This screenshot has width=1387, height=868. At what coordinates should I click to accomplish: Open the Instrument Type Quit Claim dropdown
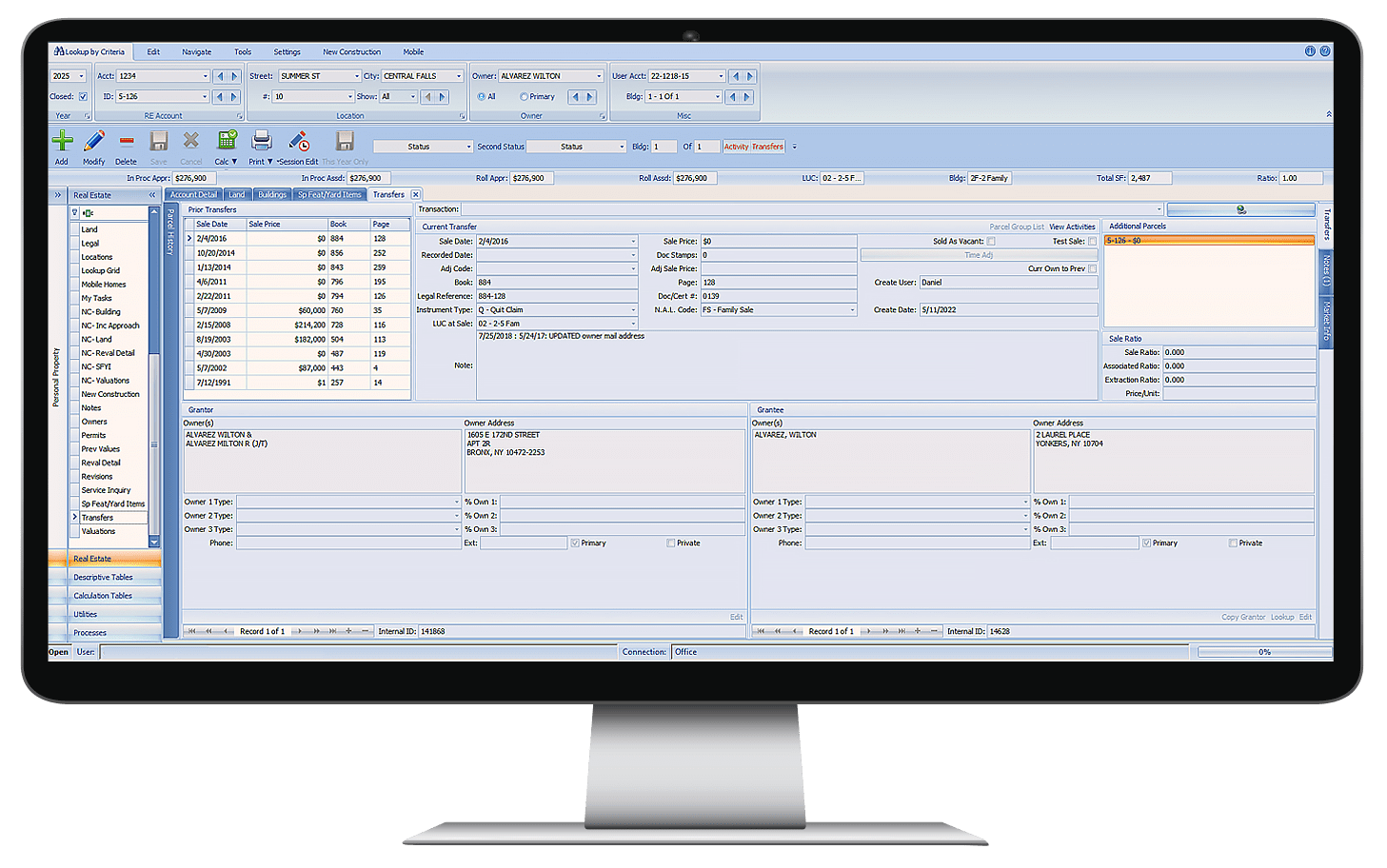[630, 309]
